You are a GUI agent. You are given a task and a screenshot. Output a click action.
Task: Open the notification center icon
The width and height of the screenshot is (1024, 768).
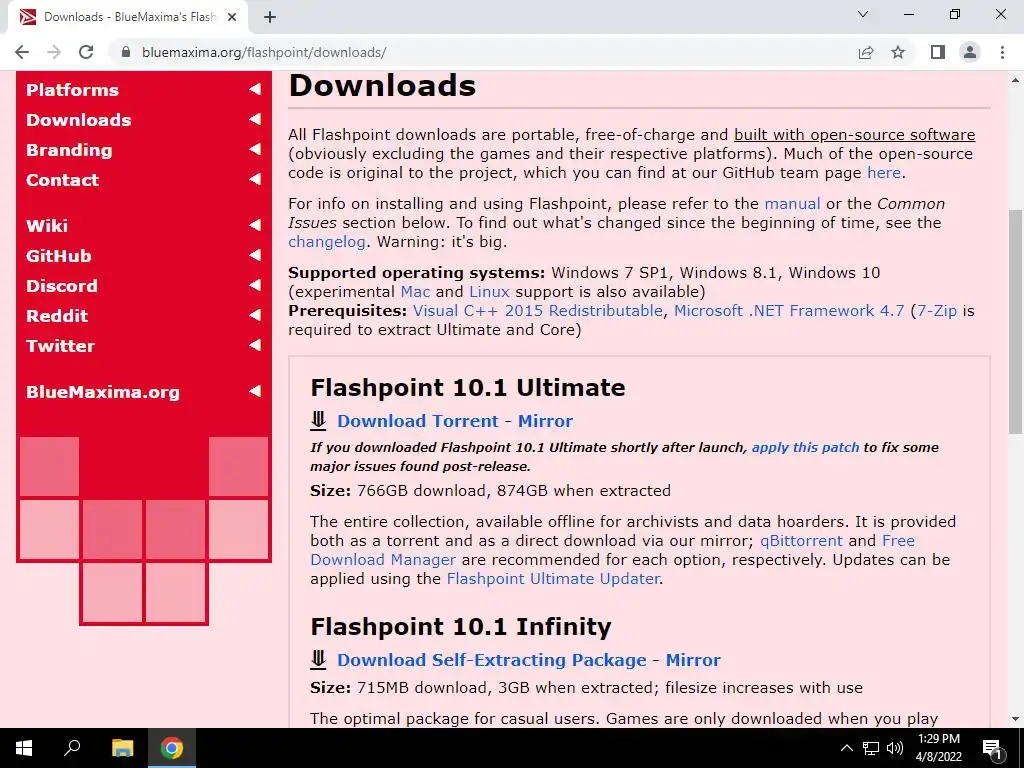pyautogui.click(x=992, y=748)
